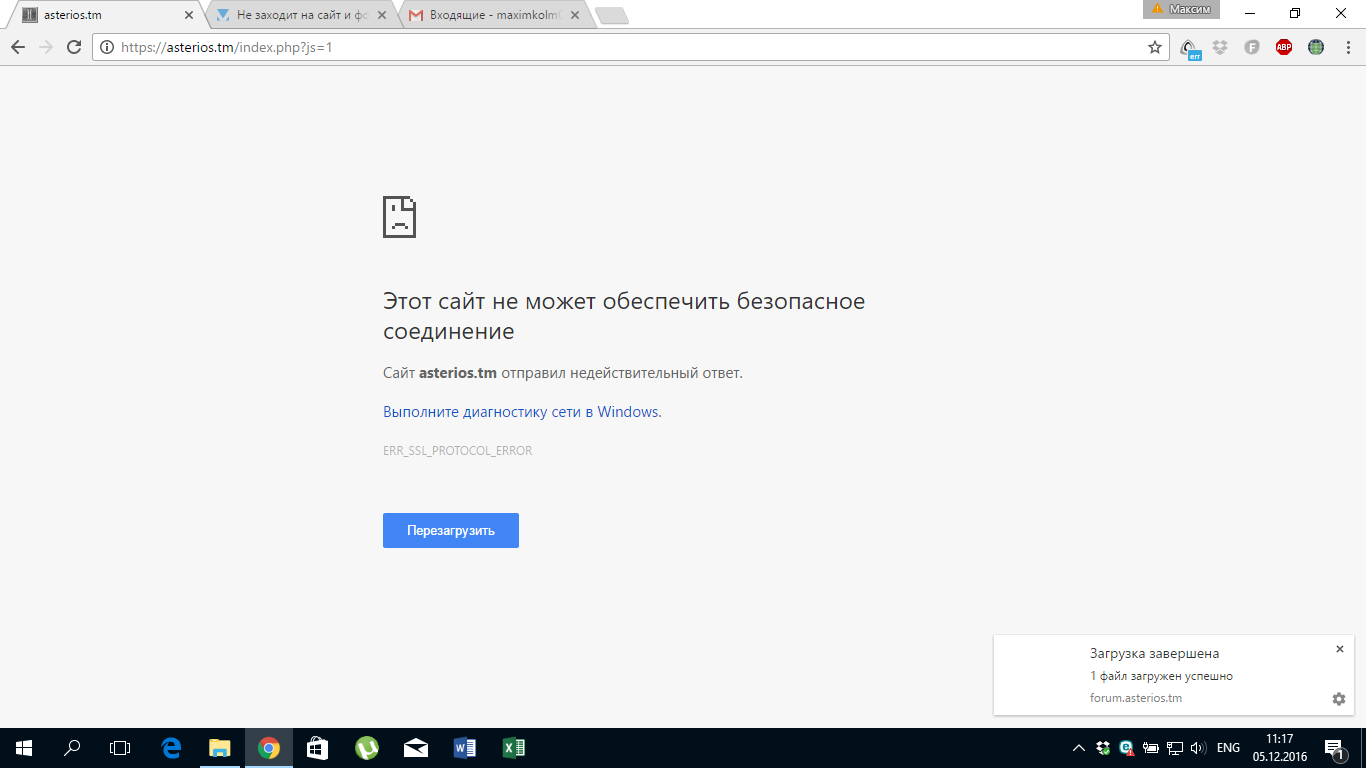1366x768 pixels.
Task: Click the Загрузка завершена notification title
Action: [1154, 653]
